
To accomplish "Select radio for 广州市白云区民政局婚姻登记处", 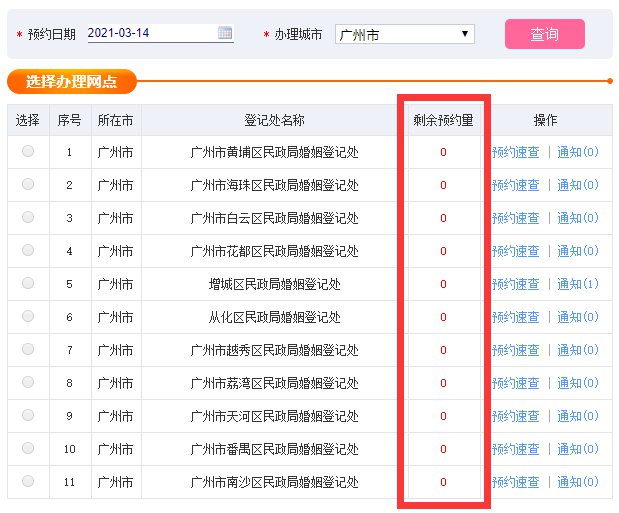I will point(28,217).
